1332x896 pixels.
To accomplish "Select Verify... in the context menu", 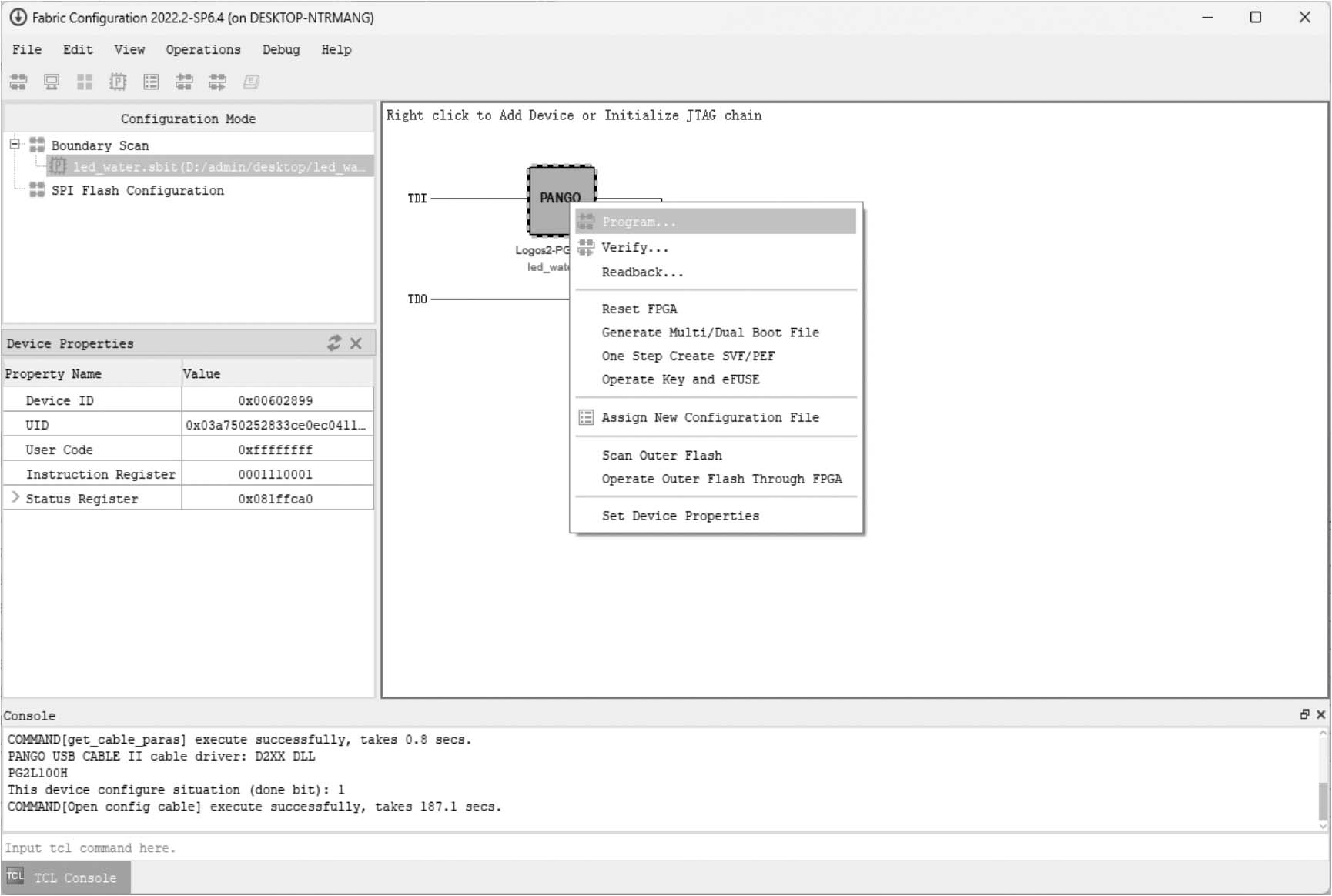I will coord(634,248).
